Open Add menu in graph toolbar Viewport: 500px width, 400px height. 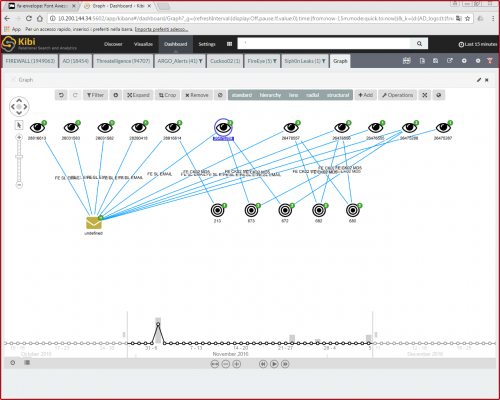(x=365, y=95)
